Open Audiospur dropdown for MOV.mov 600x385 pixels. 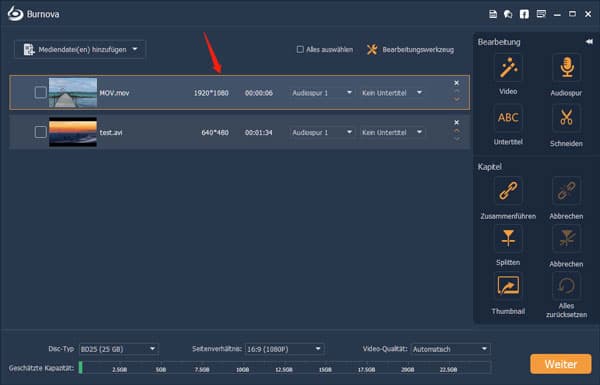pos(321,93)
